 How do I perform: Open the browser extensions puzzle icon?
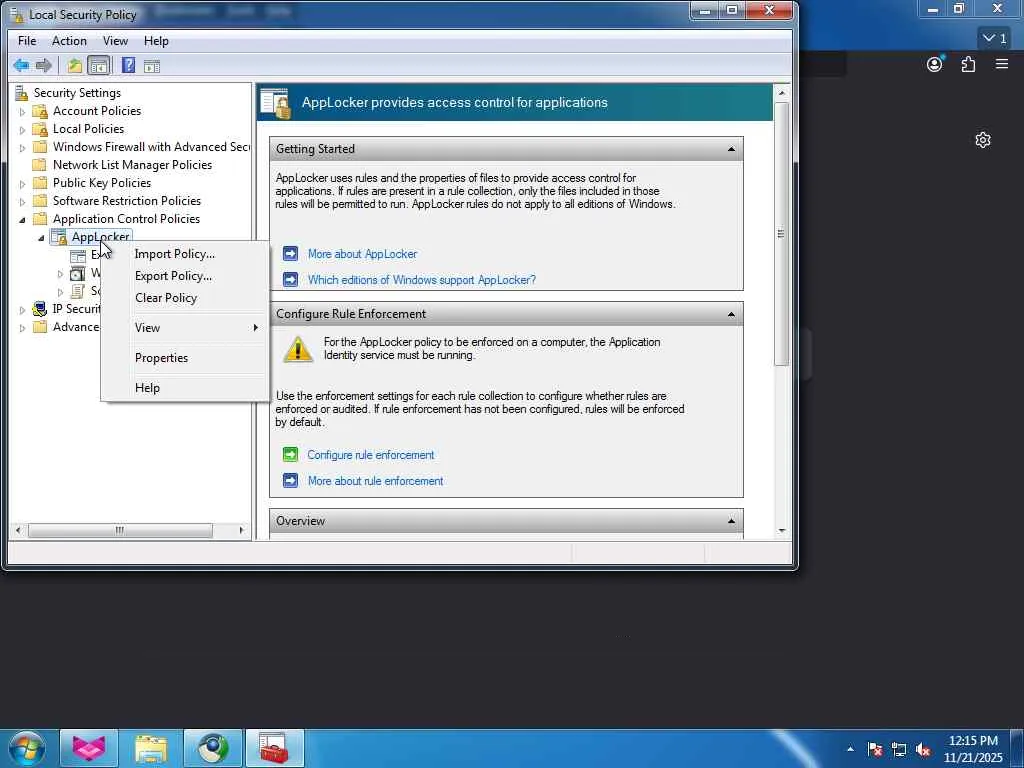(x=968, y=64)
